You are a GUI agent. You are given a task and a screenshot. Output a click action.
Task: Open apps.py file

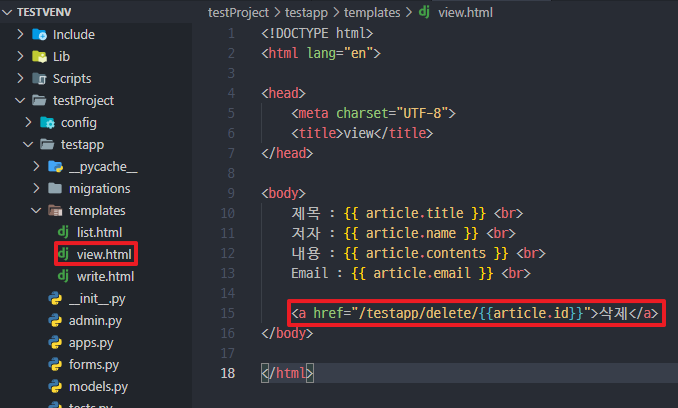click(91, 343)
